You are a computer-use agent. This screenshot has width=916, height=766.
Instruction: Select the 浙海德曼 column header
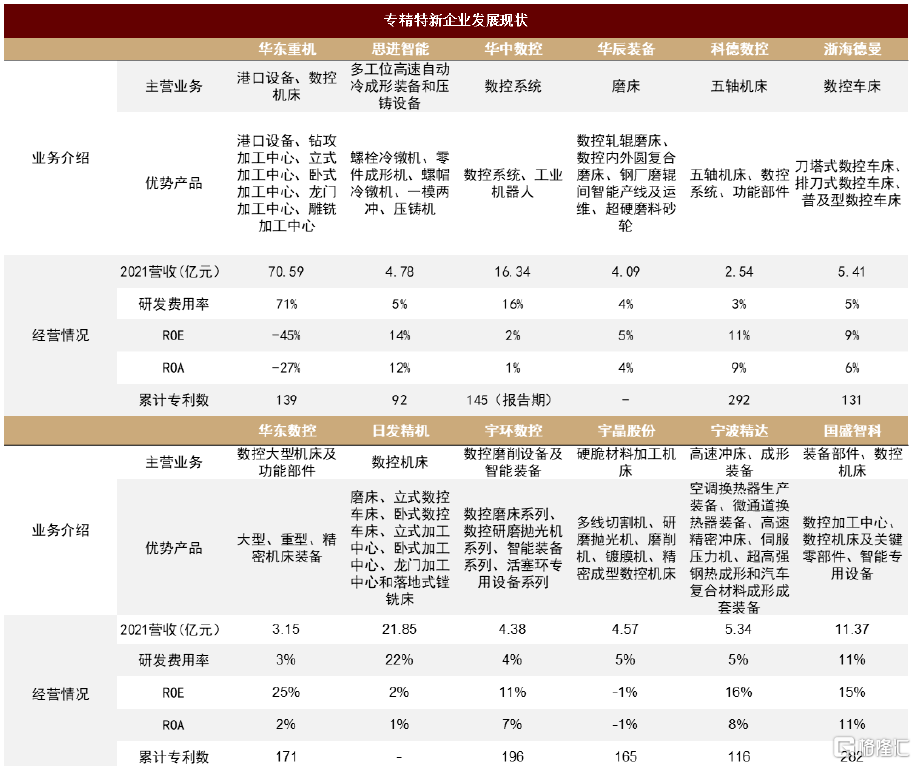coord(852,49)
